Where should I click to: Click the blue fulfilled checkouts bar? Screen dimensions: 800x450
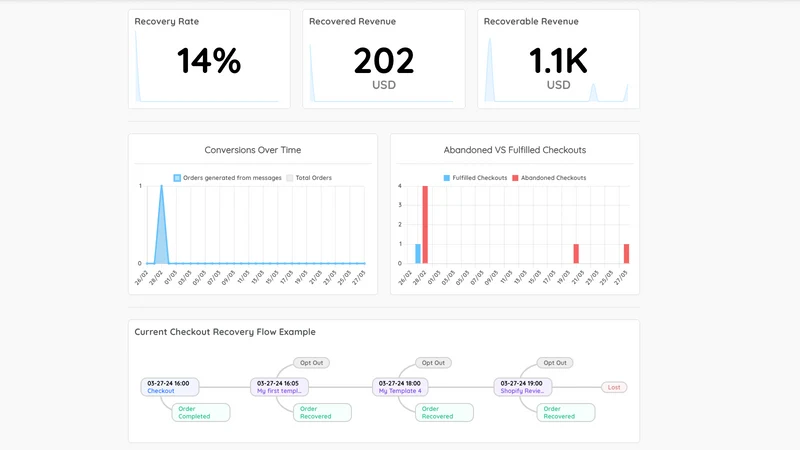[418, 254]
